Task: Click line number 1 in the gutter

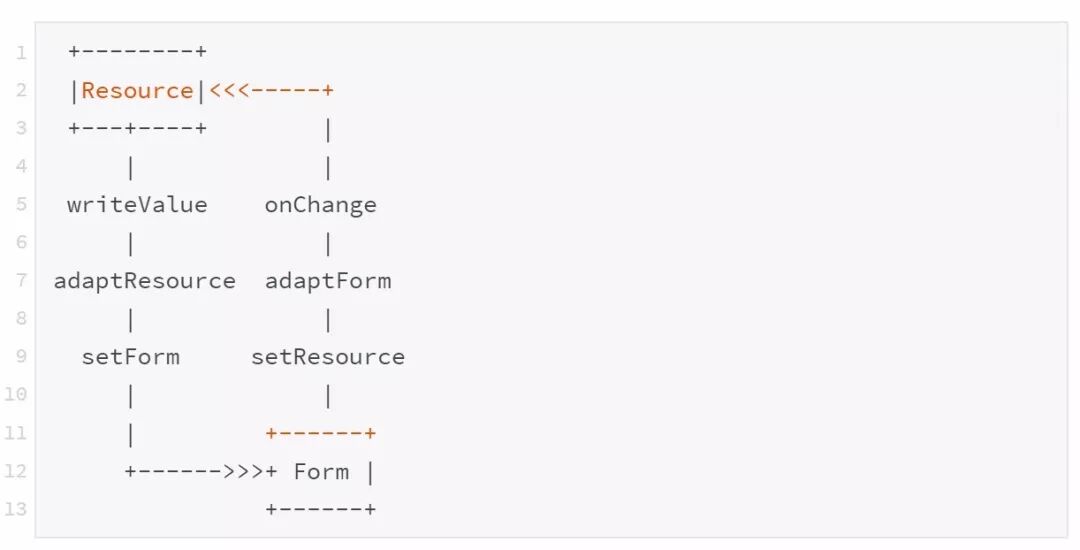Action: point(22,52)
